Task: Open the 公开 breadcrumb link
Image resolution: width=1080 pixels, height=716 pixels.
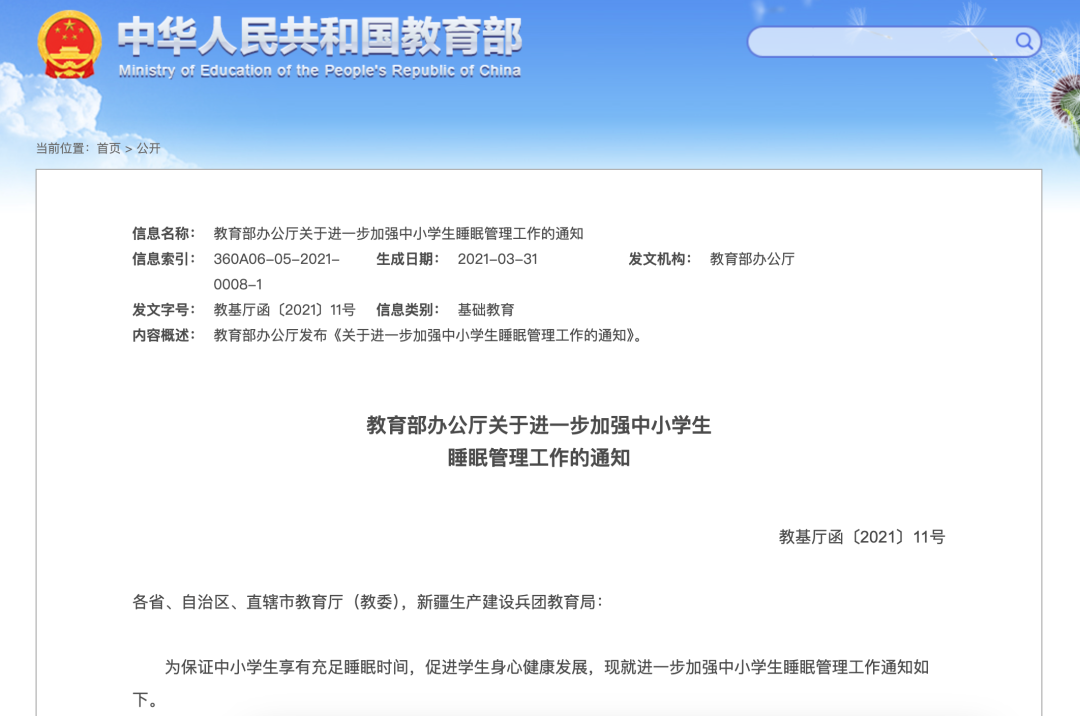Action: 148,148
